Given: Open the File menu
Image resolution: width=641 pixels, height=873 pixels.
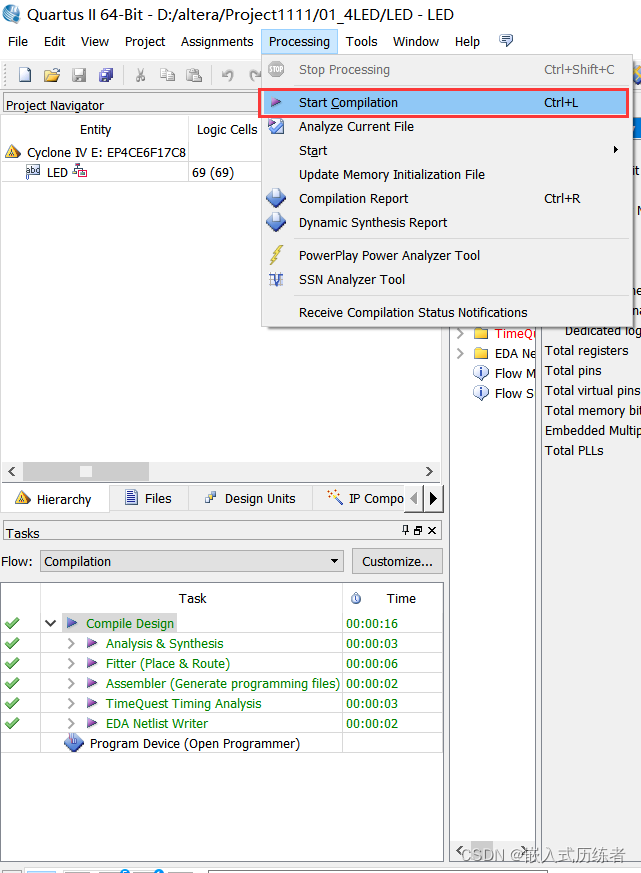Looking at the screenshot, I should [18, 42].
